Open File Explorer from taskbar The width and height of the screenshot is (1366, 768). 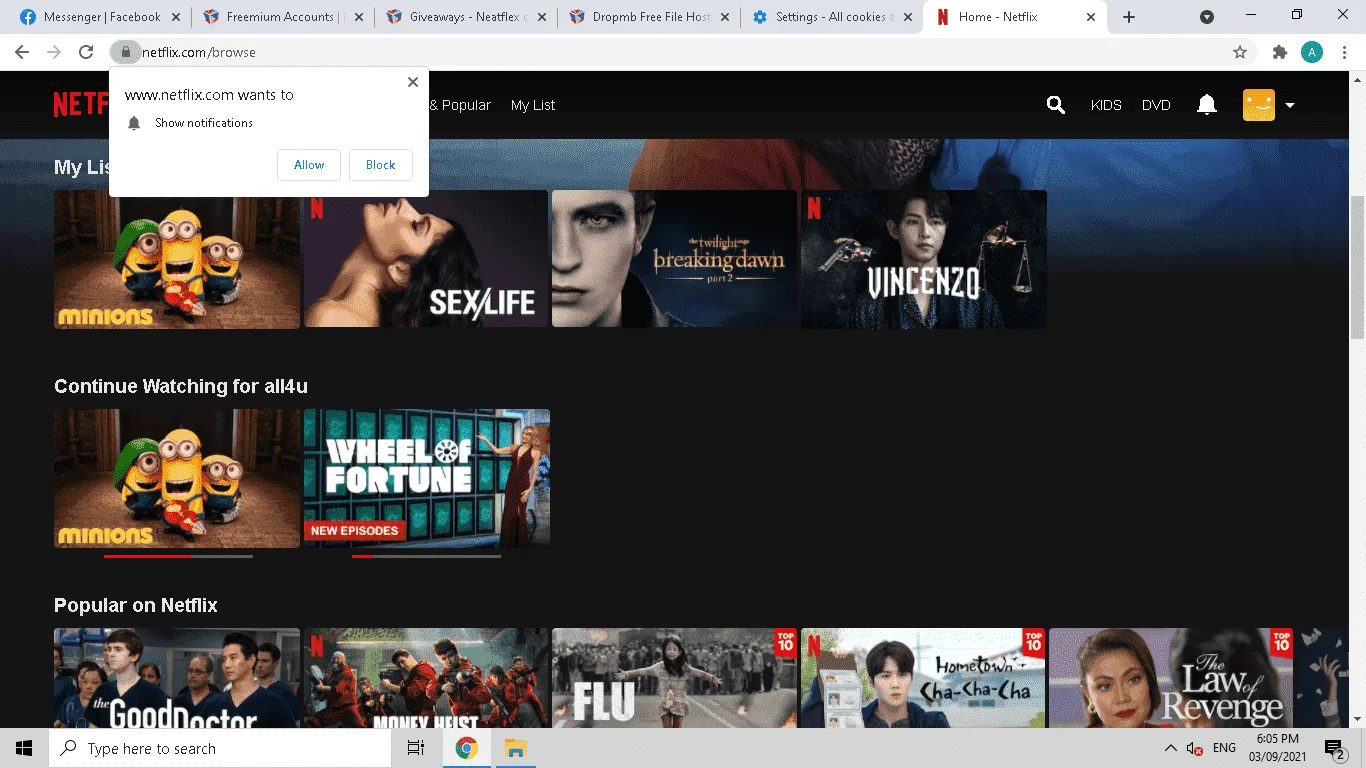515,748
